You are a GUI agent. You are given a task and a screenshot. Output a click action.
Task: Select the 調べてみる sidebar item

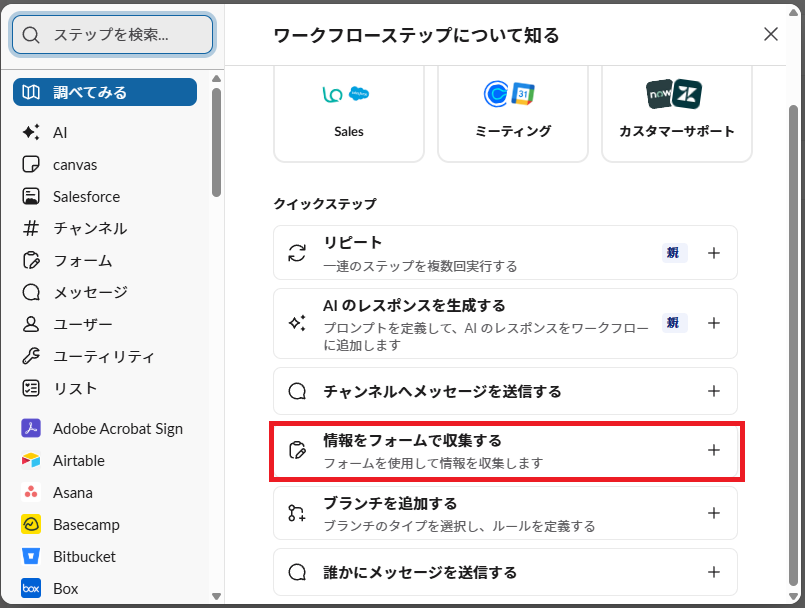tap(105, 92)
